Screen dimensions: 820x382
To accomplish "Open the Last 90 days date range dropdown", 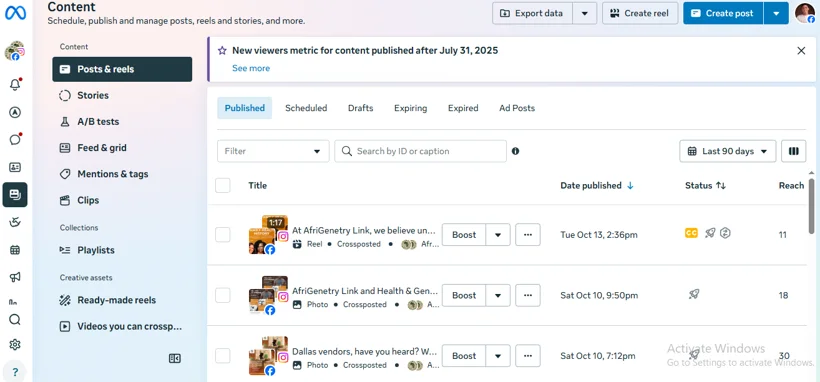I will pyautogui.click(x=728, y=151).
